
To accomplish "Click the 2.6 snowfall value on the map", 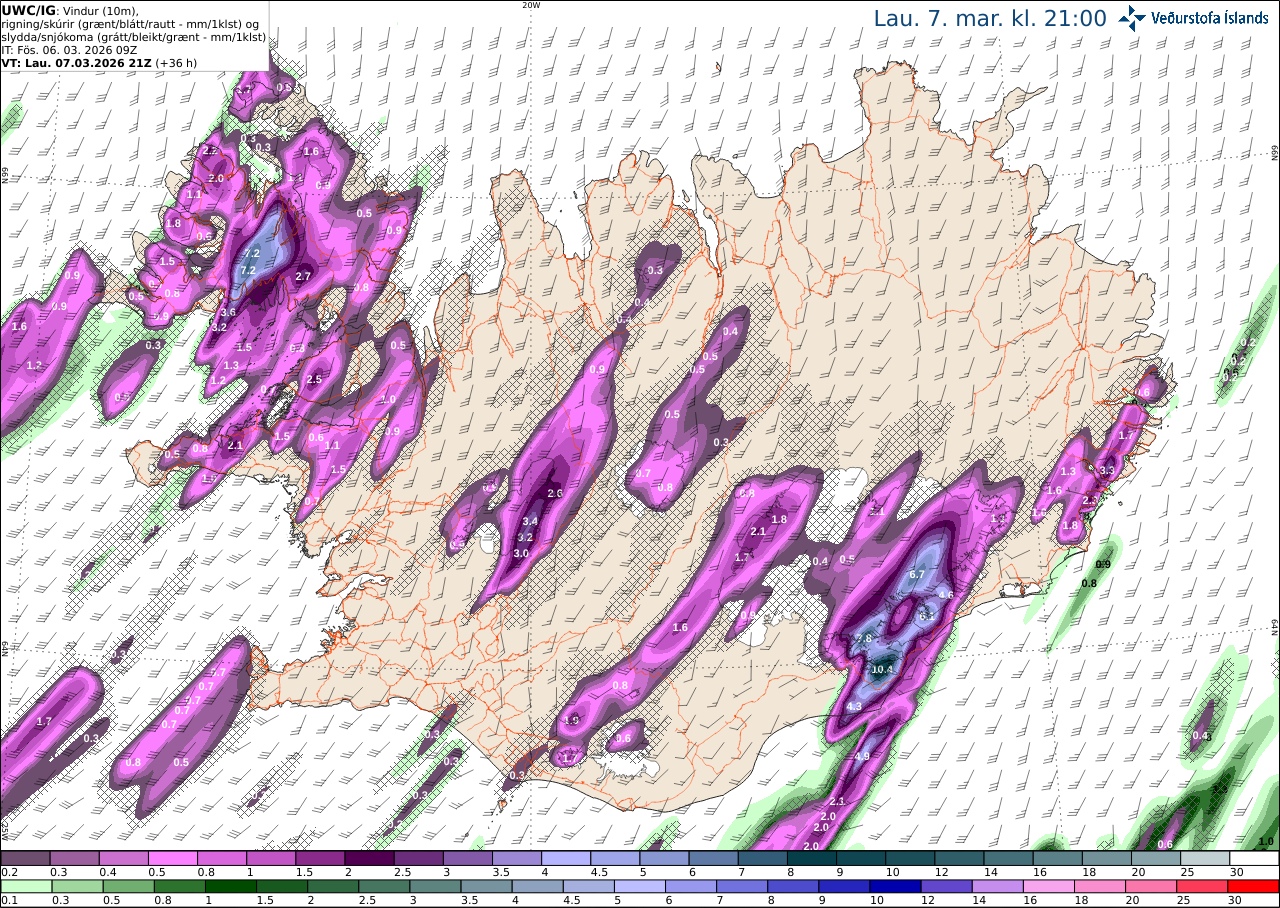I will (x=556, y=494).
